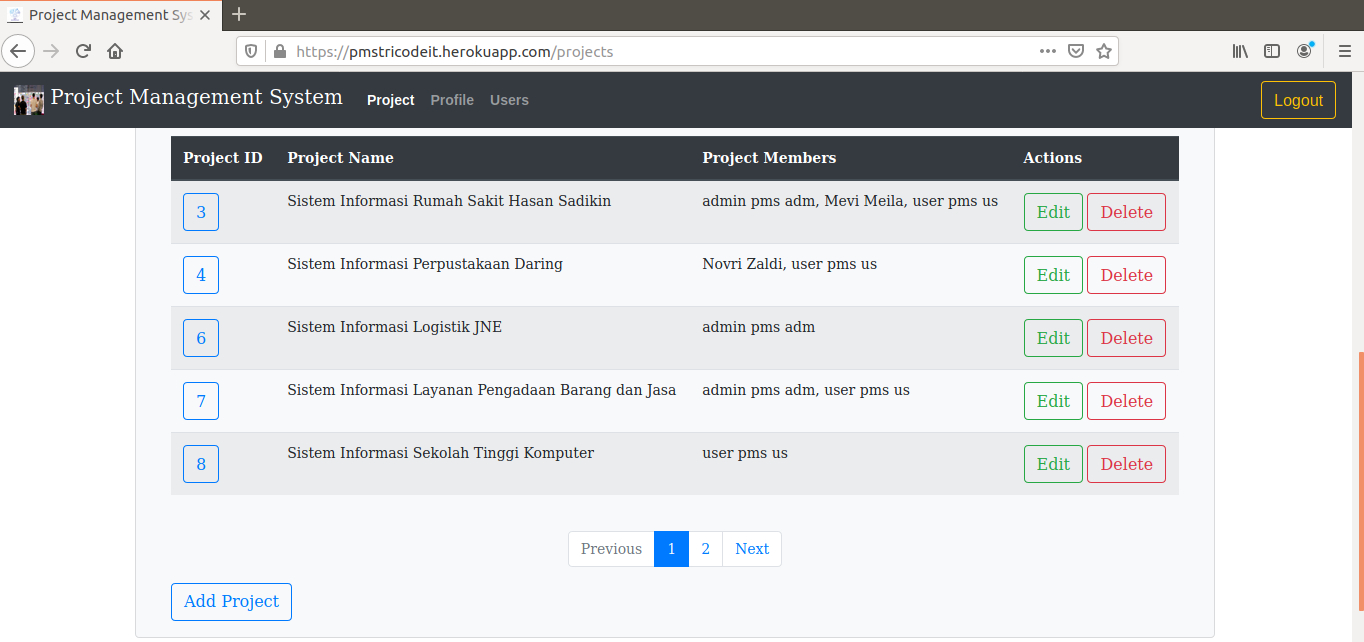This screenshot has height=642, width=1364.
Task: Switch to the Users navigation item
Action: pos(509,100)
